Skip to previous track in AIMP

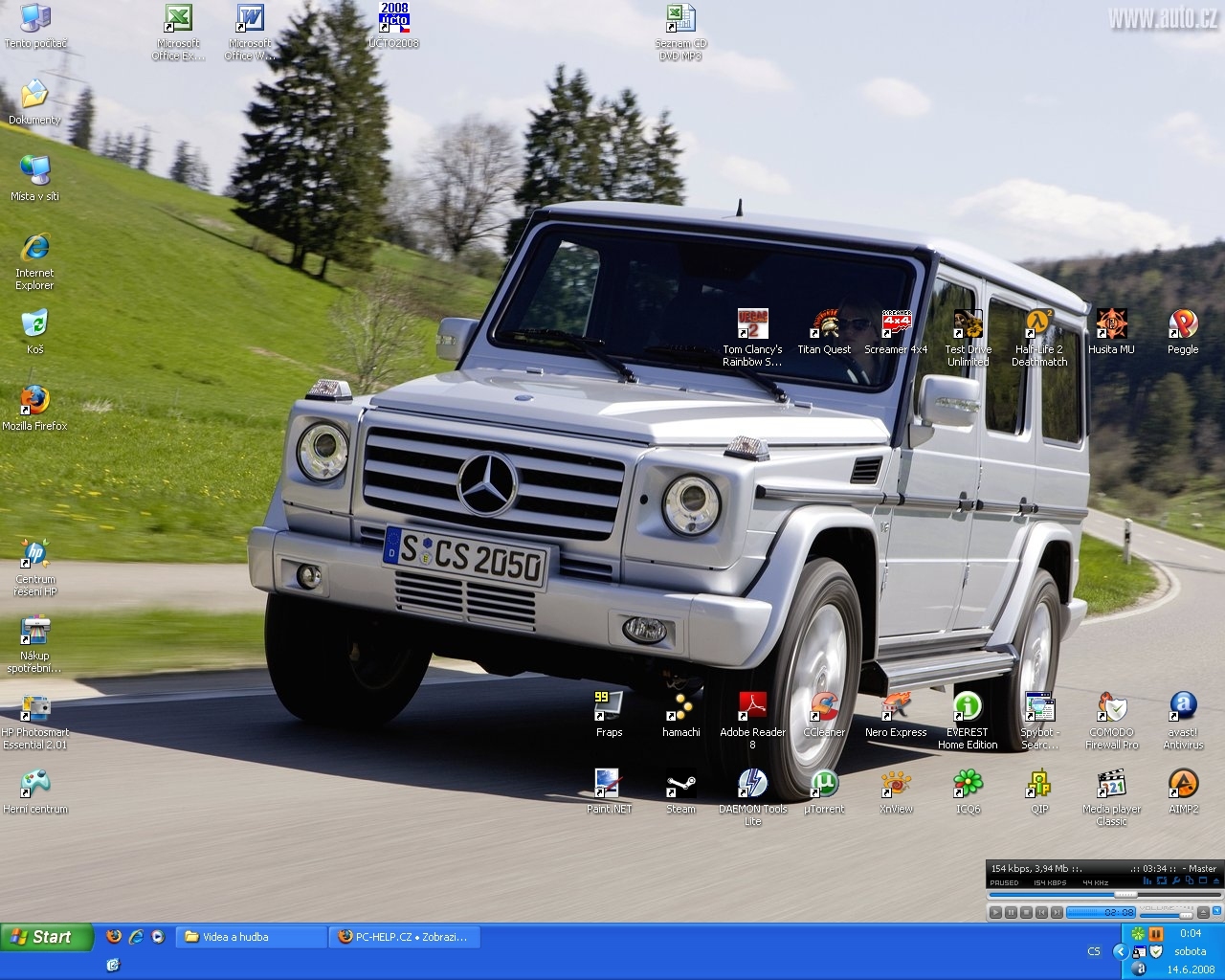tap(1041, 913)
